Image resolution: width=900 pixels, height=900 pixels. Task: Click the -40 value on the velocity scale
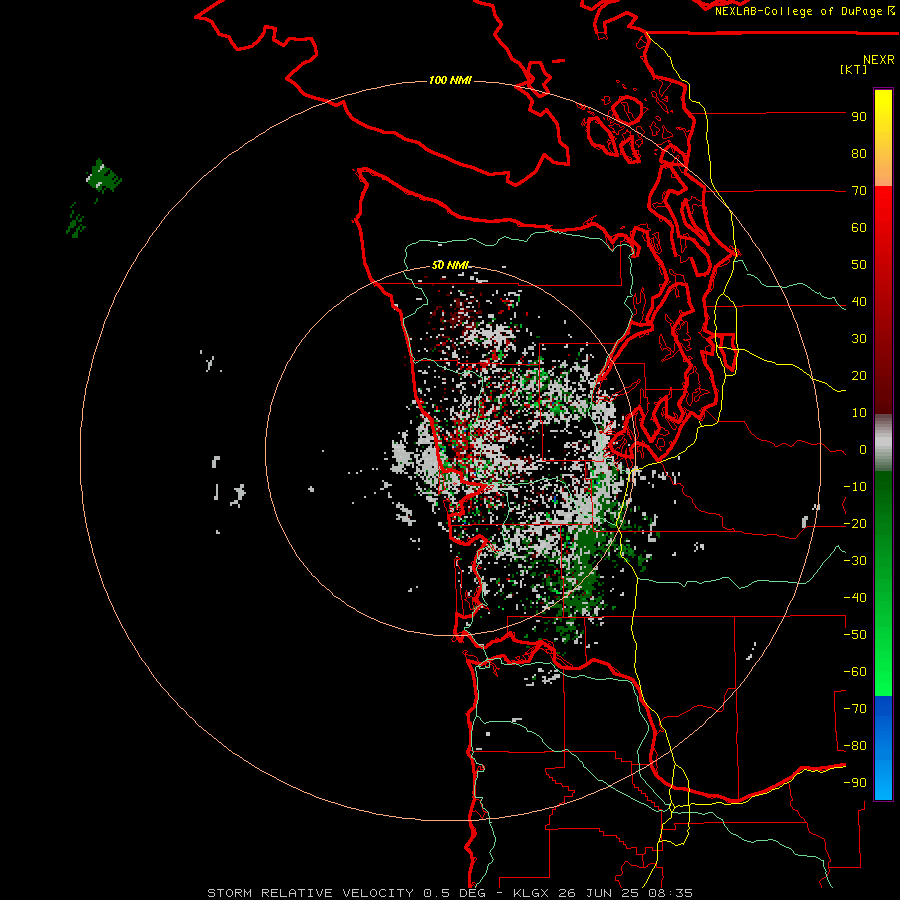(855, 598)
